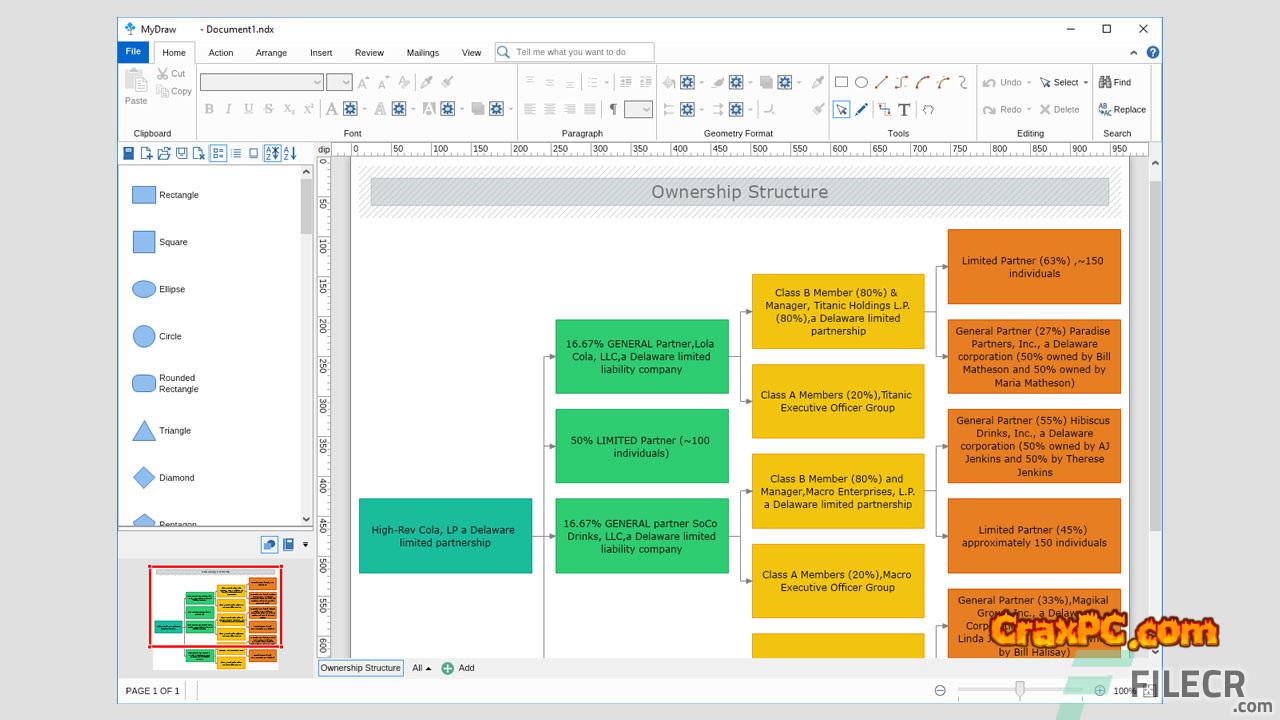
Task: Activate the Pencil freehand tool
Action: coord(861,109)
